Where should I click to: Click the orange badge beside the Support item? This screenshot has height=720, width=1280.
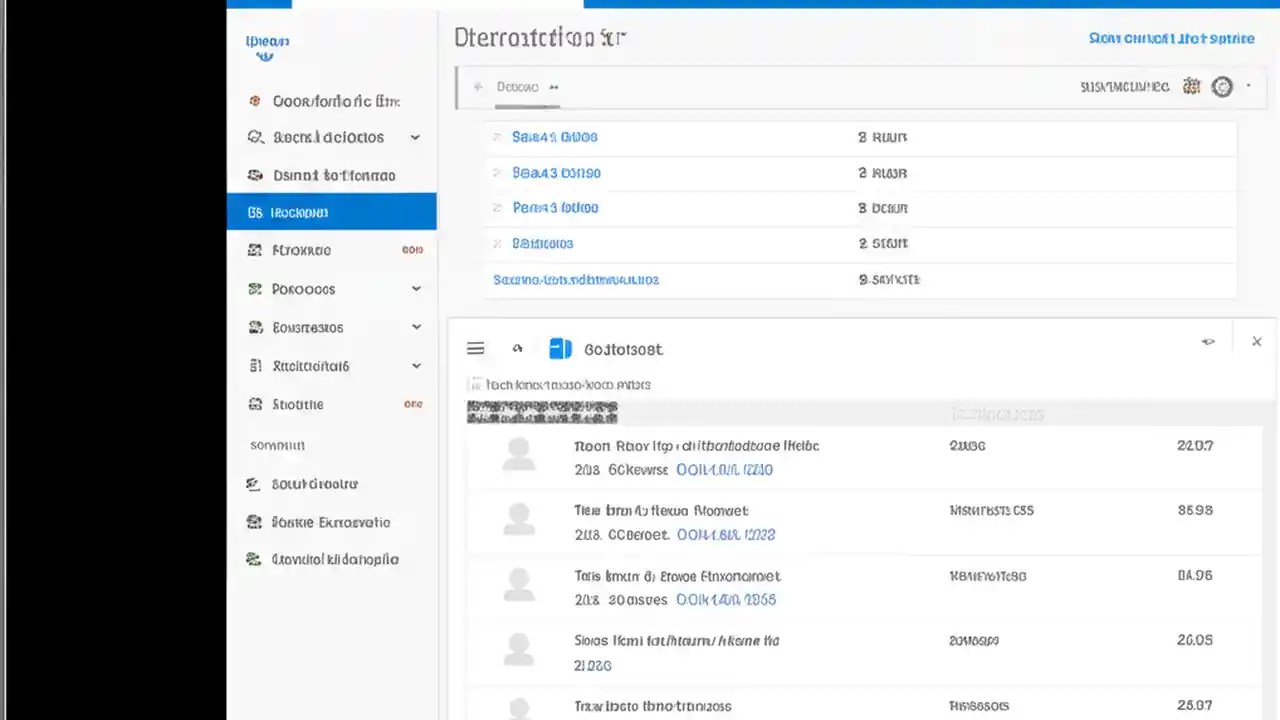tap(413, 404)
